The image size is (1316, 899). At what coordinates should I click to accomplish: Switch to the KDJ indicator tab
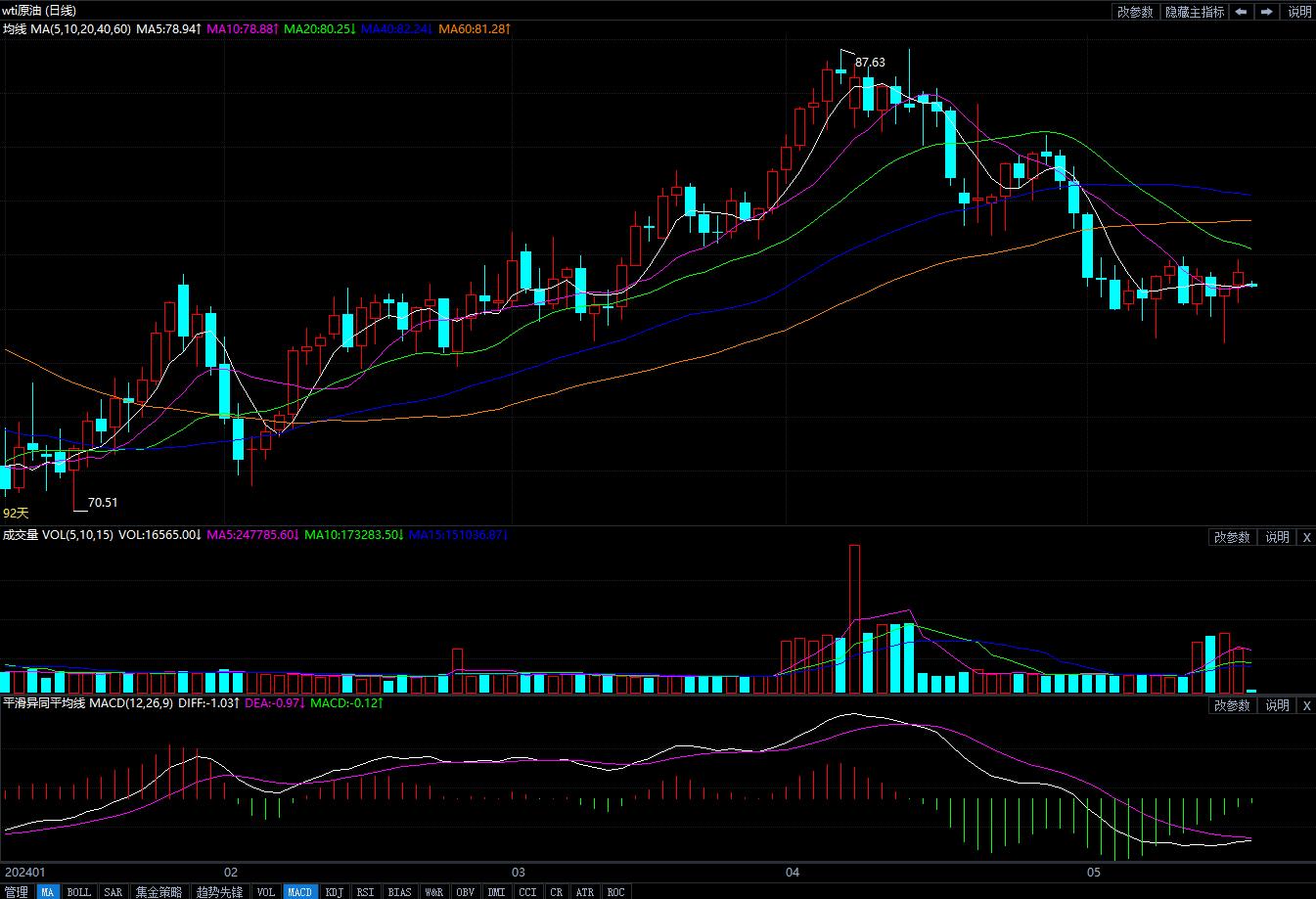pyautogui.click(x=335, y=892)
